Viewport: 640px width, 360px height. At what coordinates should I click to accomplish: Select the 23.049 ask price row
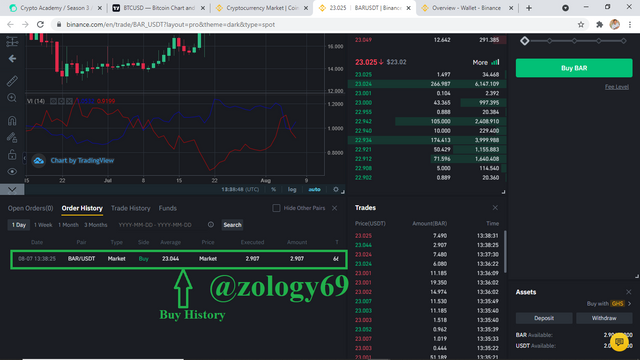click(427, 40)
